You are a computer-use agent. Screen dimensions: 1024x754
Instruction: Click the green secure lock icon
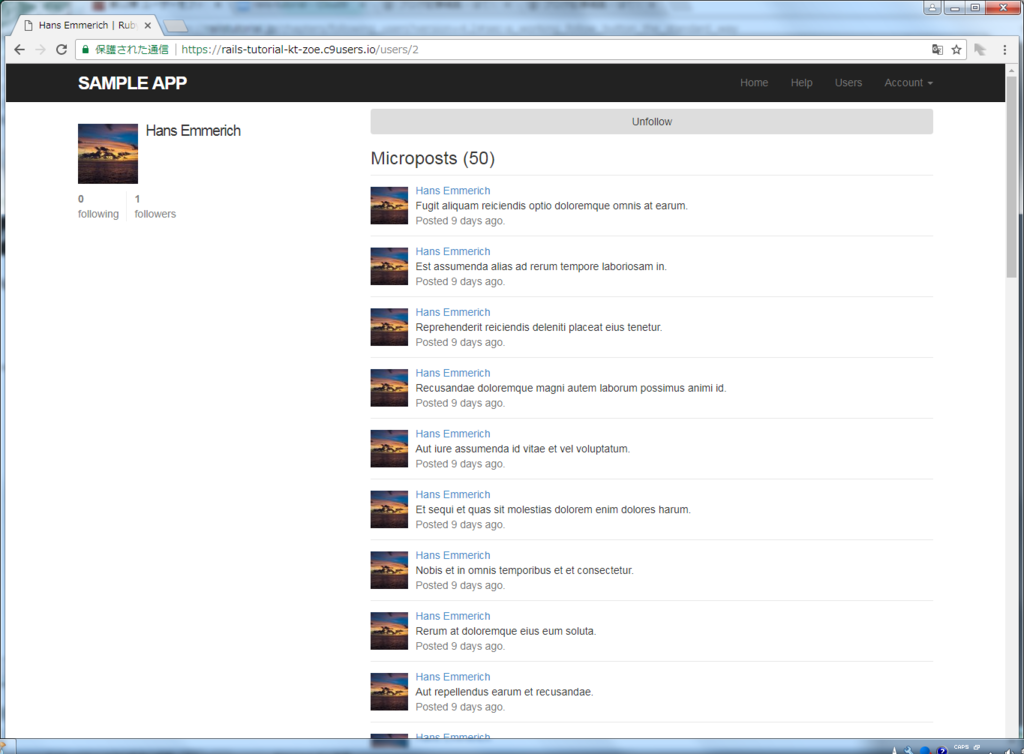coord(86,50)
